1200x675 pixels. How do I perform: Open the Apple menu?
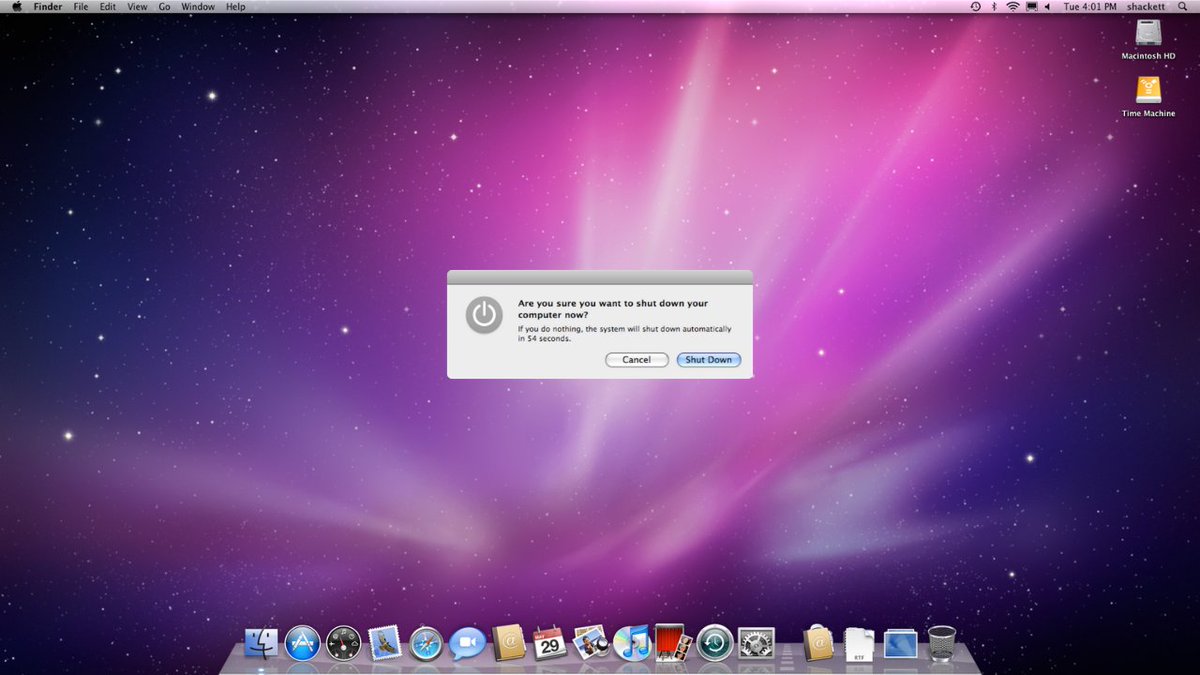click(x=16, y=7)
